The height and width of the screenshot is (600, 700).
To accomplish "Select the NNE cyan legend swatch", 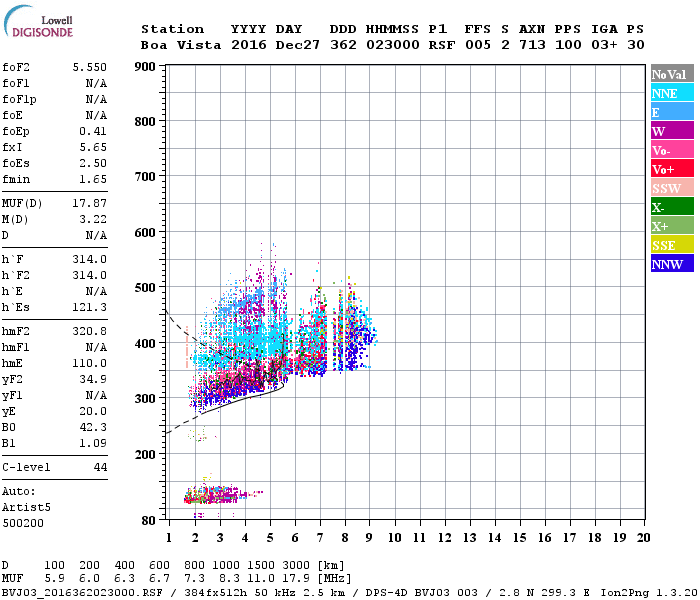I will point(672,93).
